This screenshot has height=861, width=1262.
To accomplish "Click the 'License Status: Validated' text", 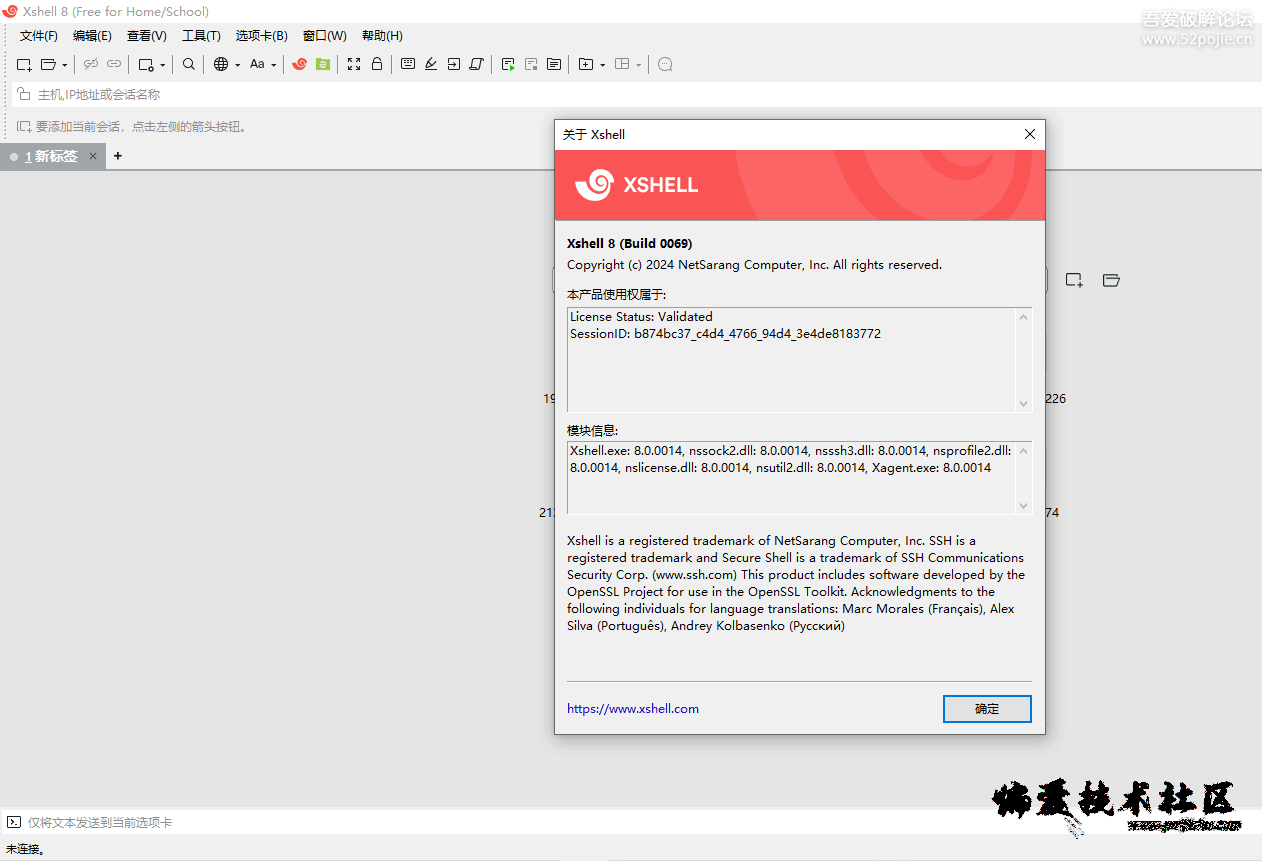I will tap(641, 316).
